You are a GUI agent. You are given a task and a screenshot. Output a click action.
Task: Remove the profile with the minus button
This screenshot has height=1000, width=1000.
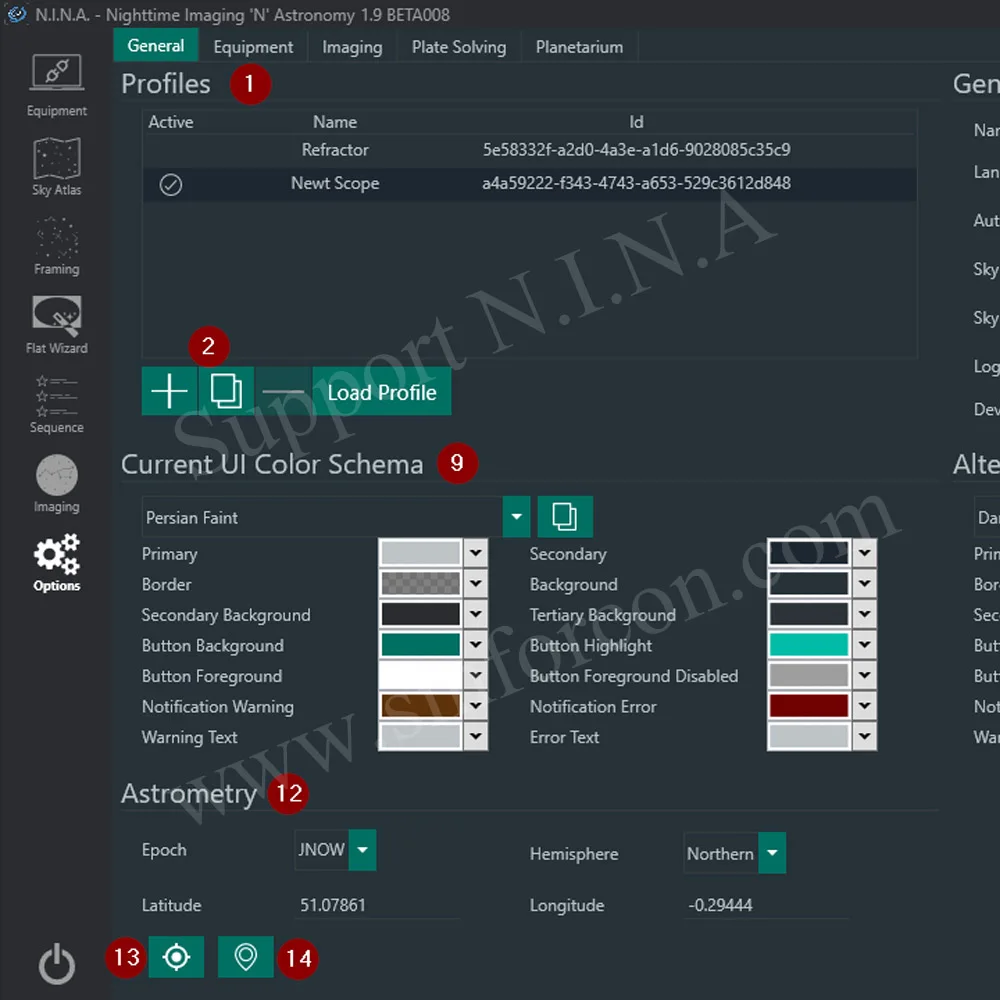point(283,391)
